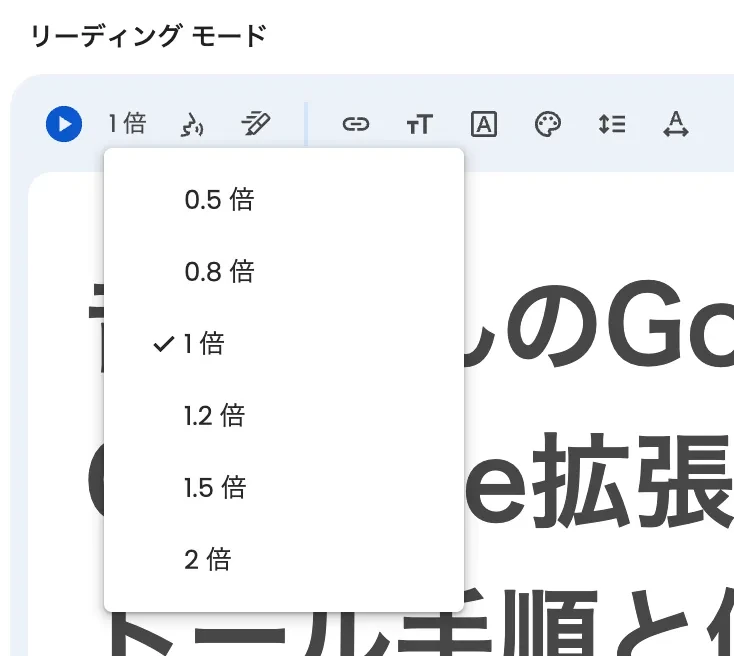Viewport: 734px width, 656px height.
Task: Select 1.5 倍 playback speed
Action: (284, 487)
